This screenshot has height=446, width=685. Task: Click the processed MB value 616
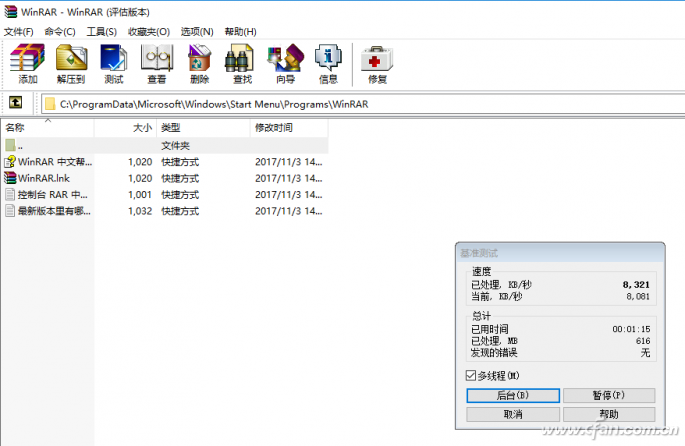pyautogui.click(x=643, y=341)
